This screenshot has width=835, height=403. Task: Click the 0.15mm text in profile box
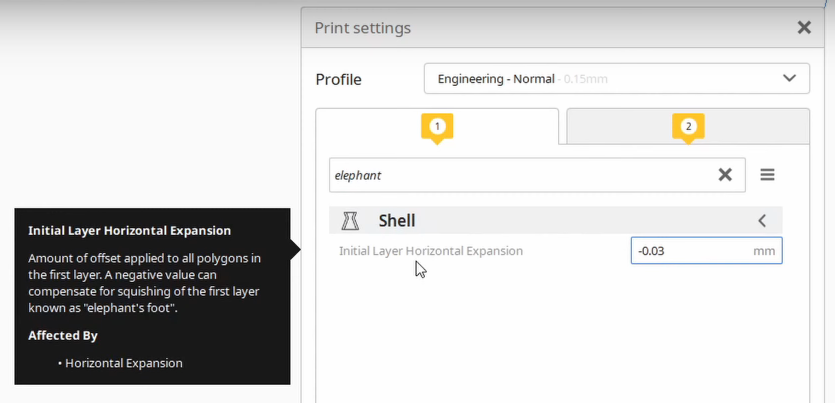point(585,79)
